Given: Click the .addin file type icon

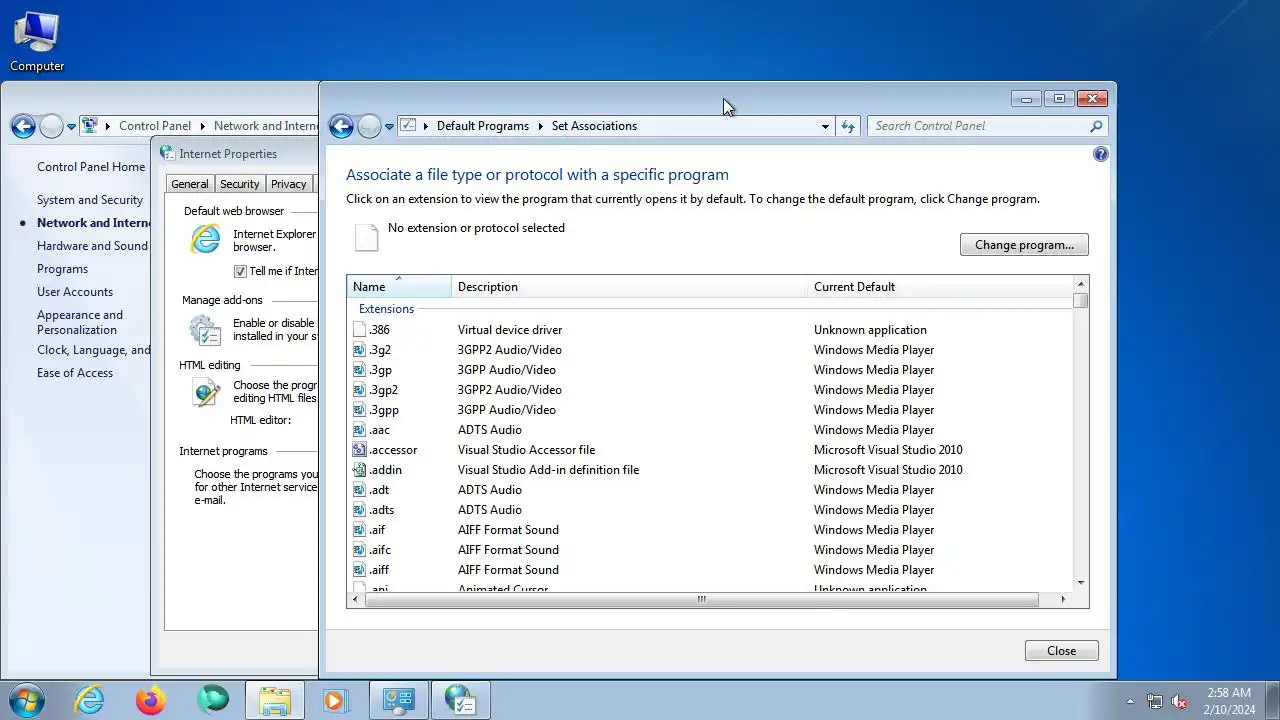Looking at the screenshot, I should pyautogui.click(x=359, y=470).
